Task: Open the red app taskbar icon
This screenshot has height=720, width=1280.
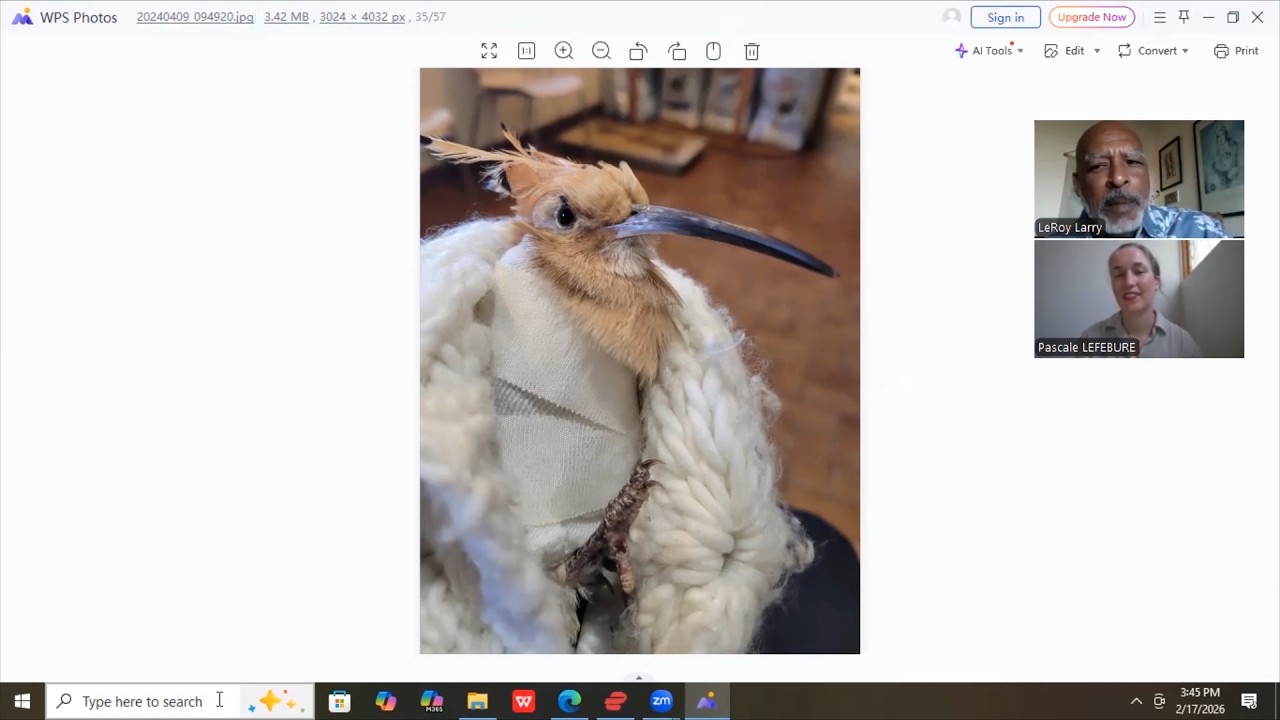Action: coord(615,701)
